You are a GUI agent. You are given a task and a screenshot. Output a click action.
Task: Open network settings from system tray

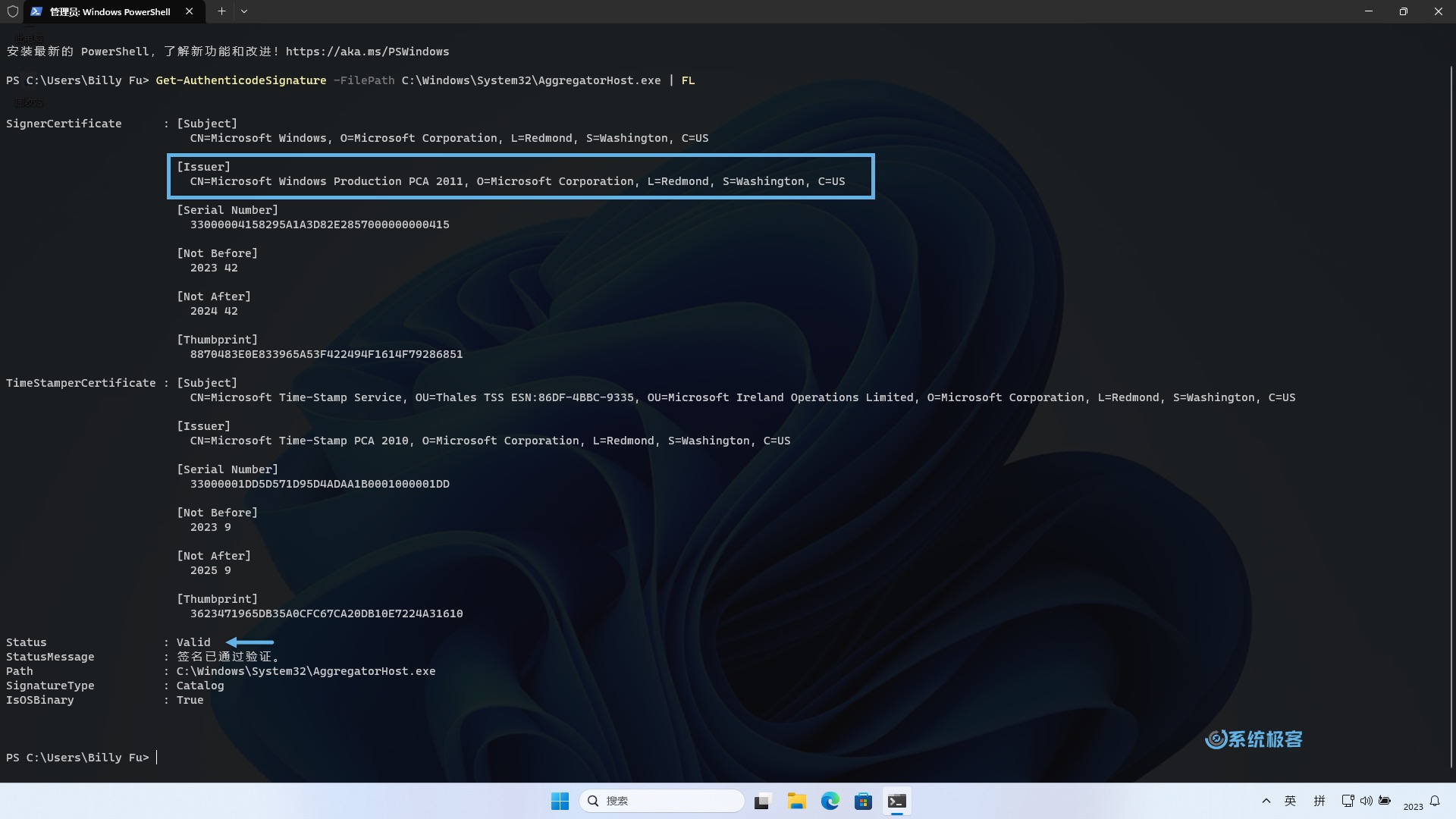(x=1348, y=801)
